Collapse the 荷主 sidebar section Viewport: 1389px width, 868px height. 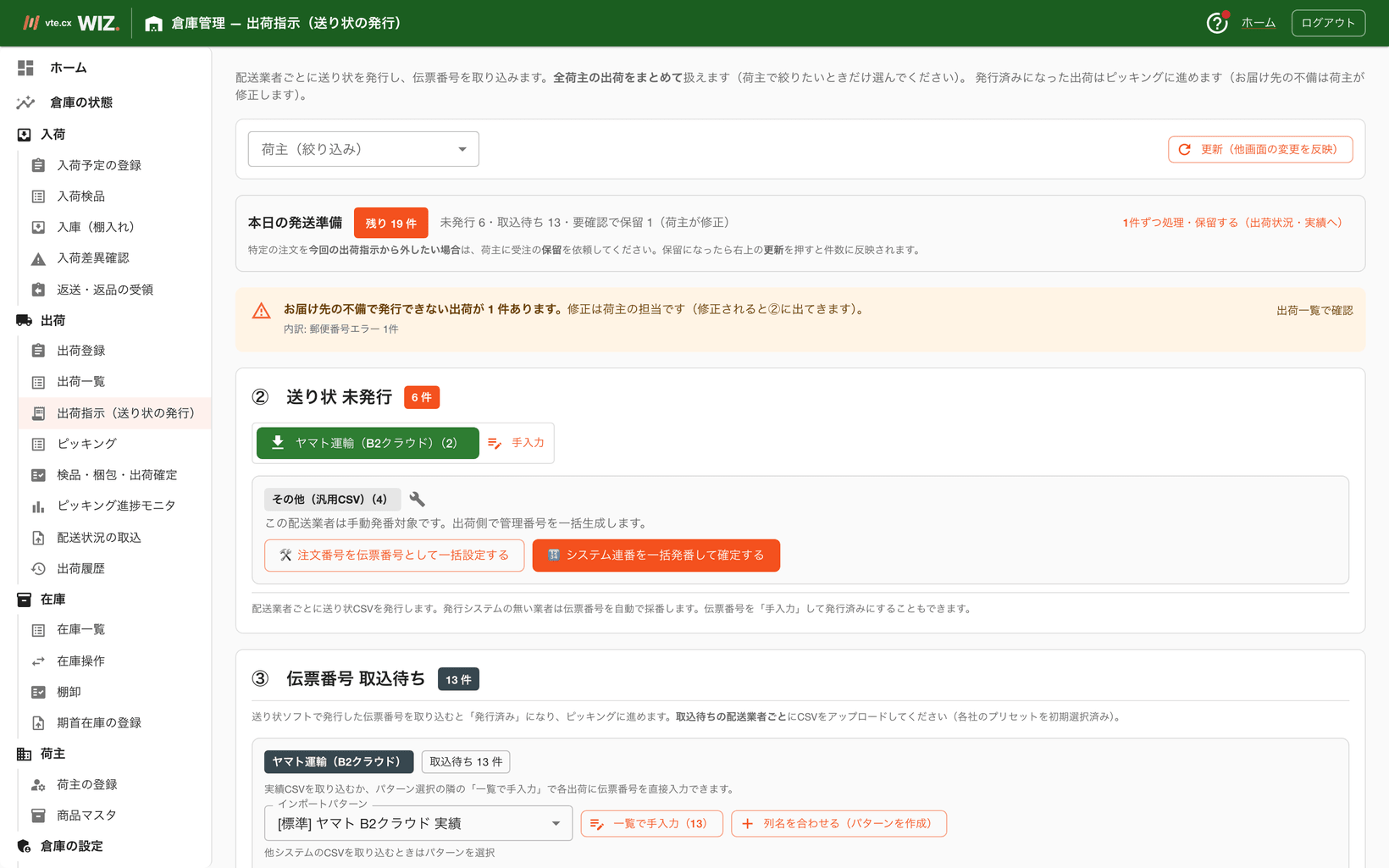click(53, 754)
